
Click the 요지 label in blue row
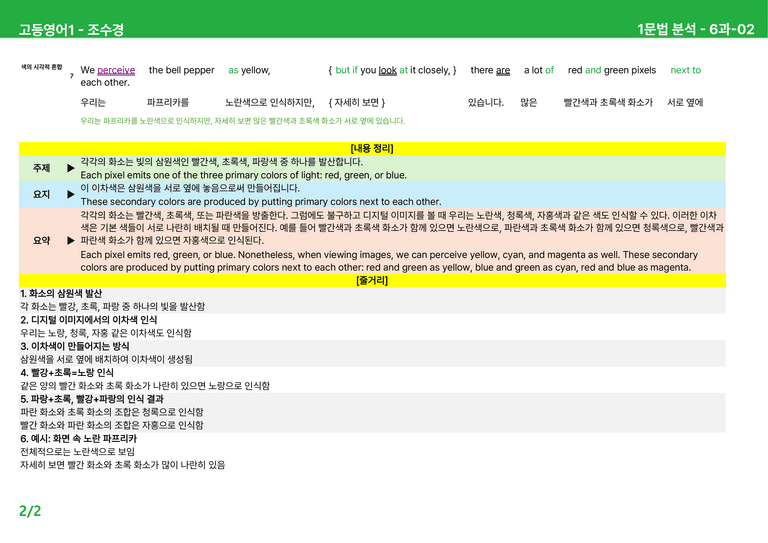pyautogui.click(x=42, y=194)
